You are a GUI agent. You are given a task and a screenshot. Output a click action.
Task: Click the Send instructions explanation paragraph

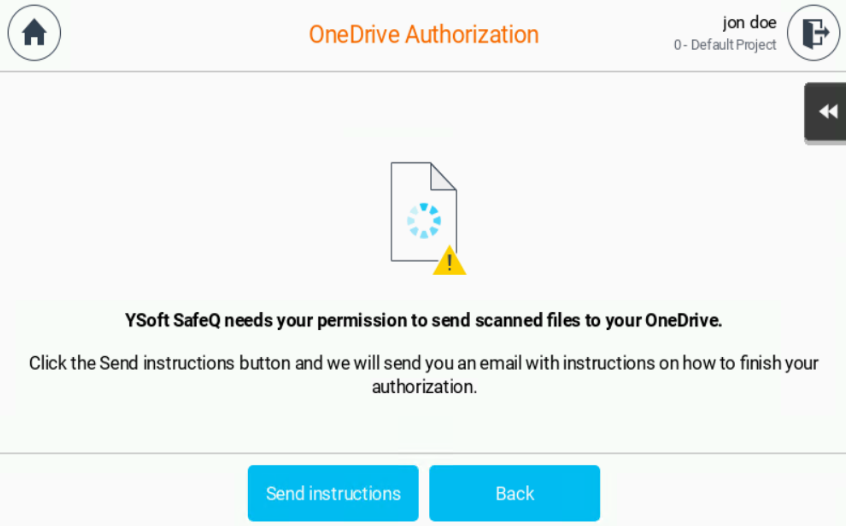pyautogui.click(x=424, y=375)
